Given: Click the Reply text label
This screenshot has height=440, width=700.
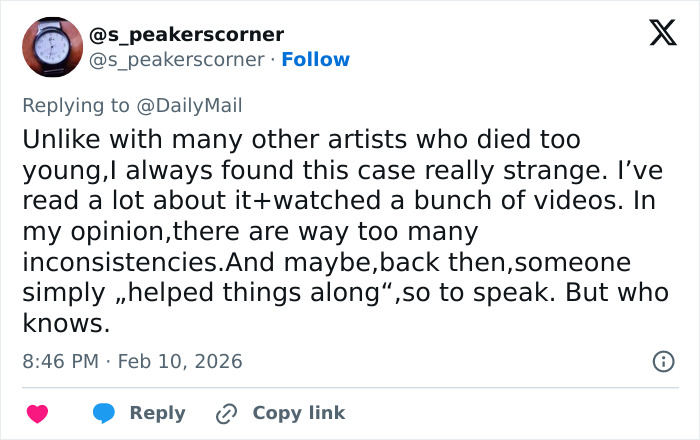Looking at the screenshot, I should click(x=157, y=413).
